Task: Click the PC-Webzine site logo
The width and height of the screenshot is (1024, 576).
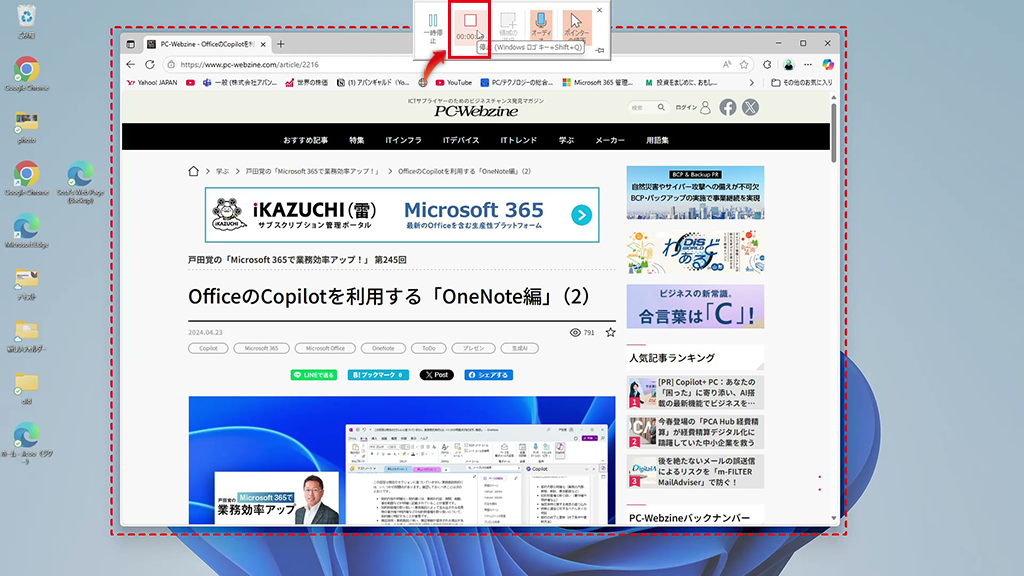Action: (x=476, y=111)
